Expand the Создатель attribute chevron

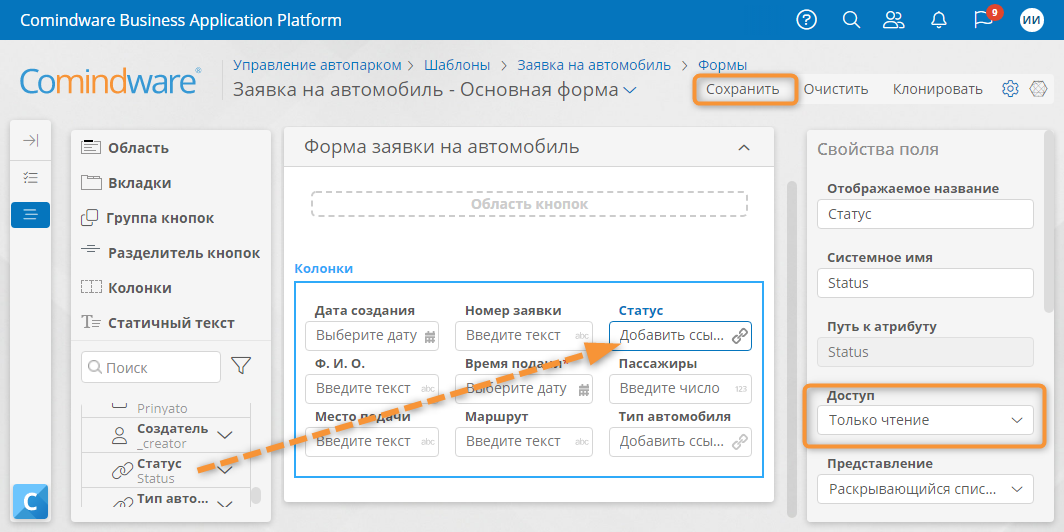click(x=225, y=436)
